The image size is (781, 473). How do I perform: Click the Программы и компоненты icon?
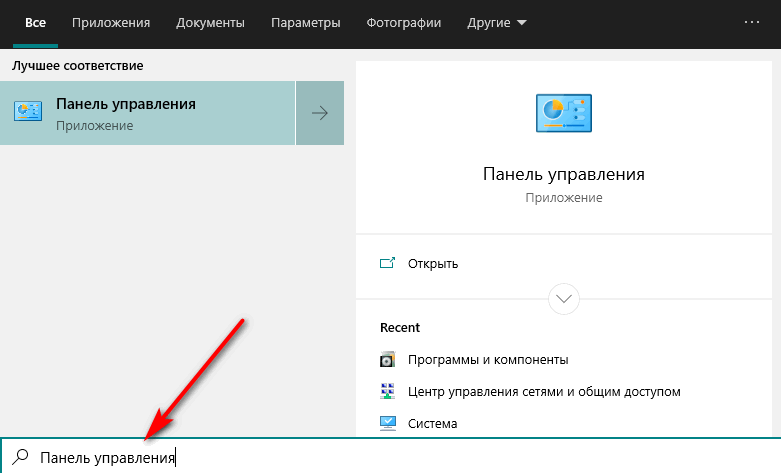[388, 359]
